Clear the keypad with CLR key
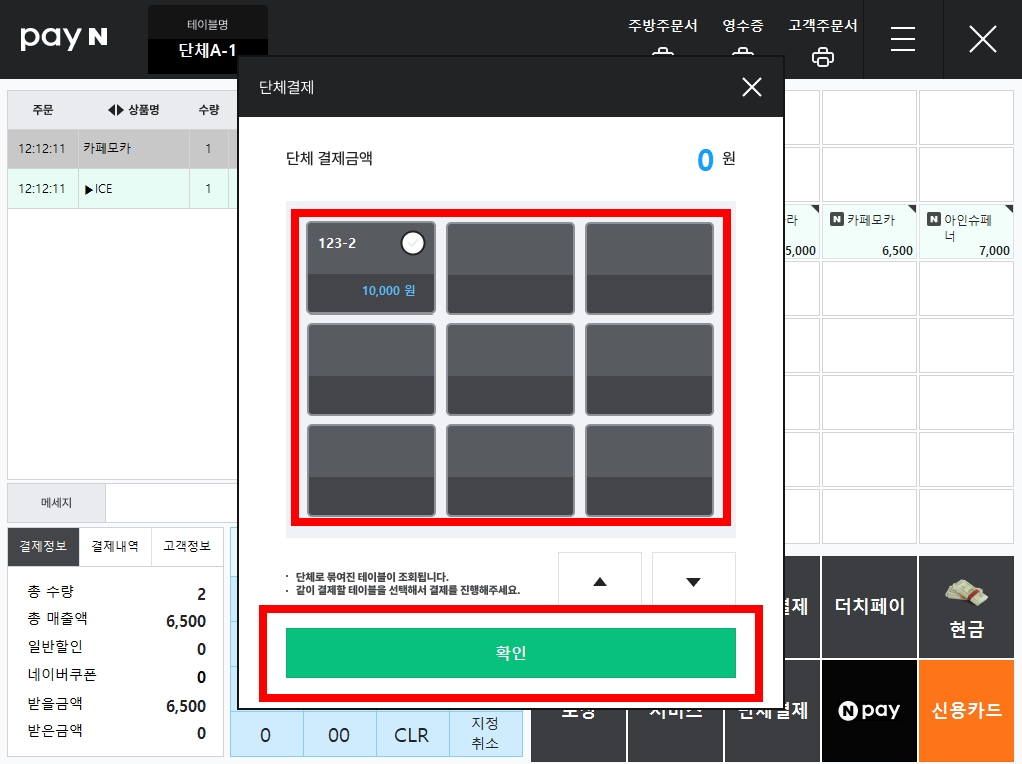The width and height of the screenshot is (1022, 764). click(x=411, y=735)
